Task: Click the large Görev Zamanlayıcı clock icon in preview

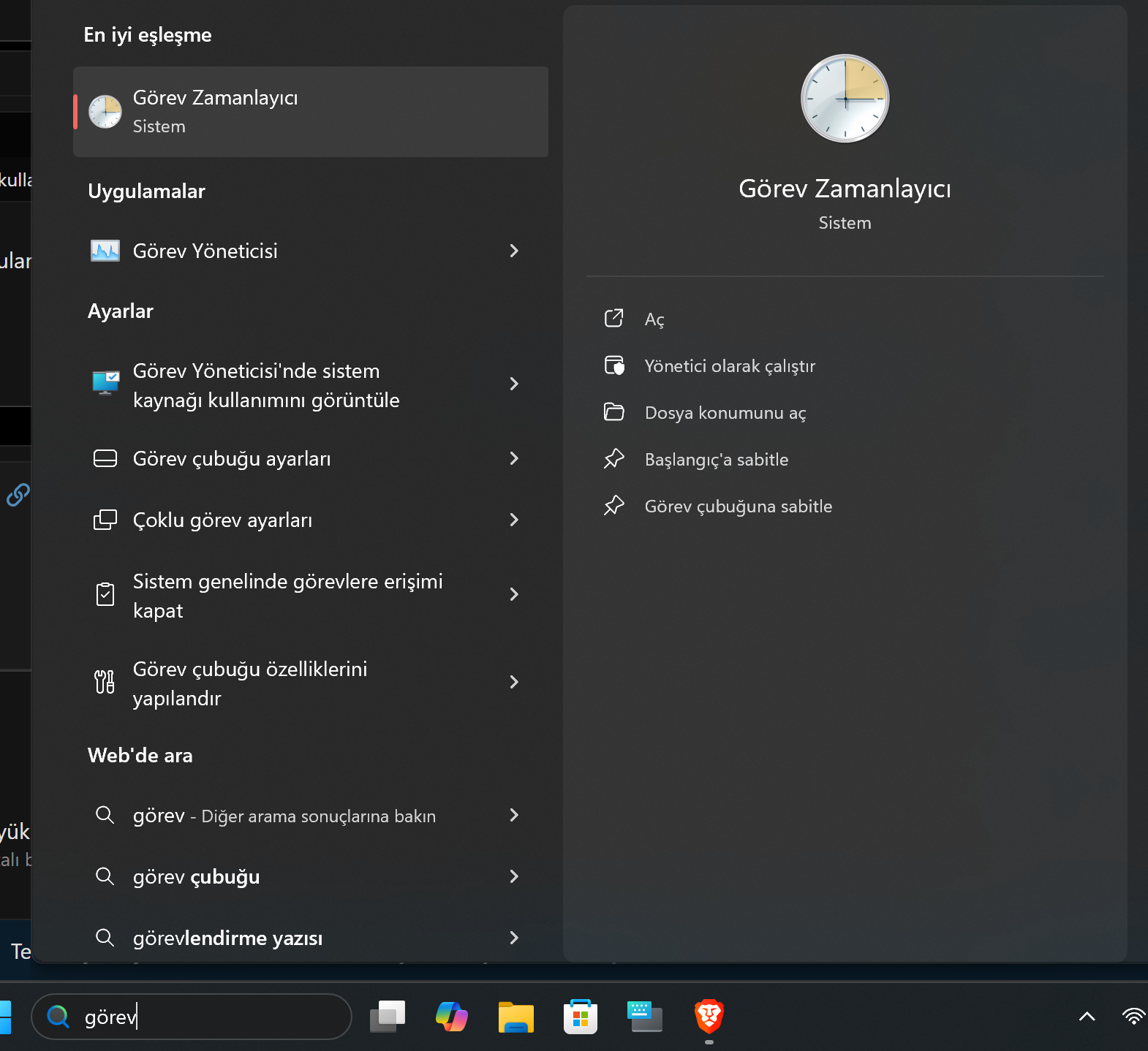Action: [x=845, y=99]
